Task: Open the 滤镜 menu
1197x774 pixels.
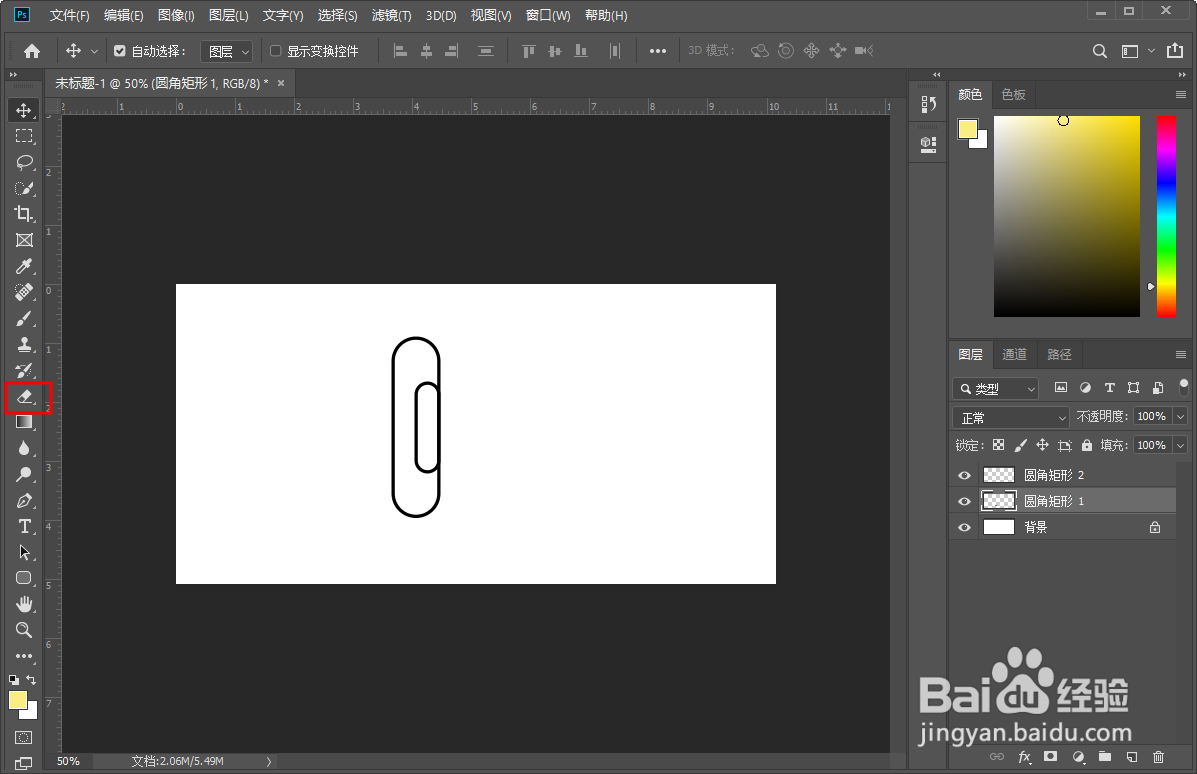Action: (390, 15)
